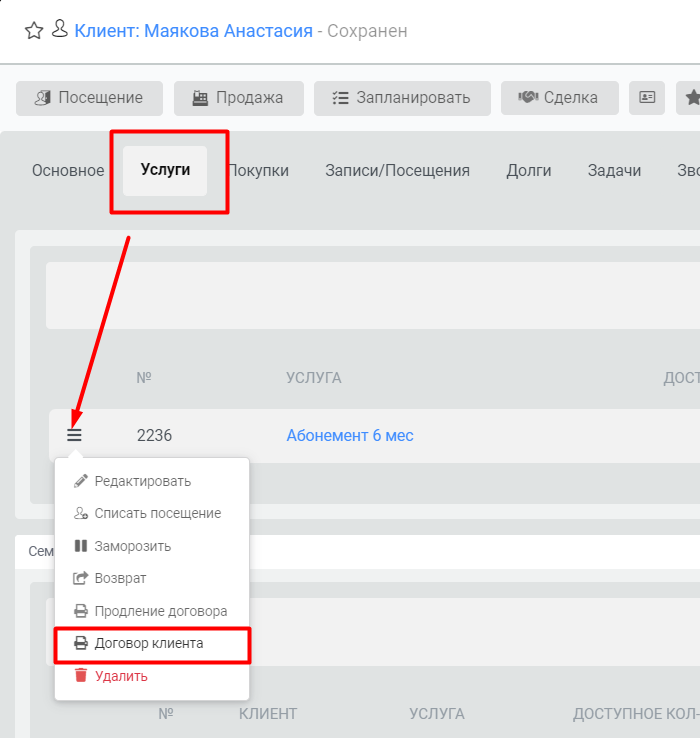Open the Долги tab

[529, 170]
